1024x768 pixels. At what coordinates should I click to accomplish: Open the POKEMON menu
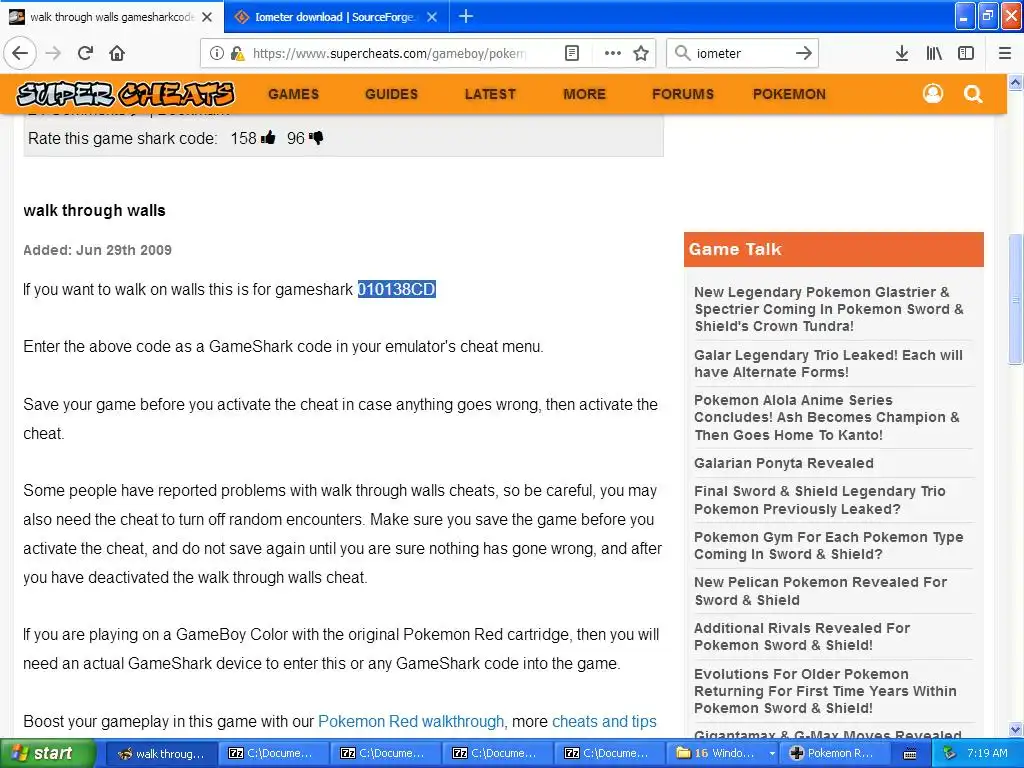point(789,94)
